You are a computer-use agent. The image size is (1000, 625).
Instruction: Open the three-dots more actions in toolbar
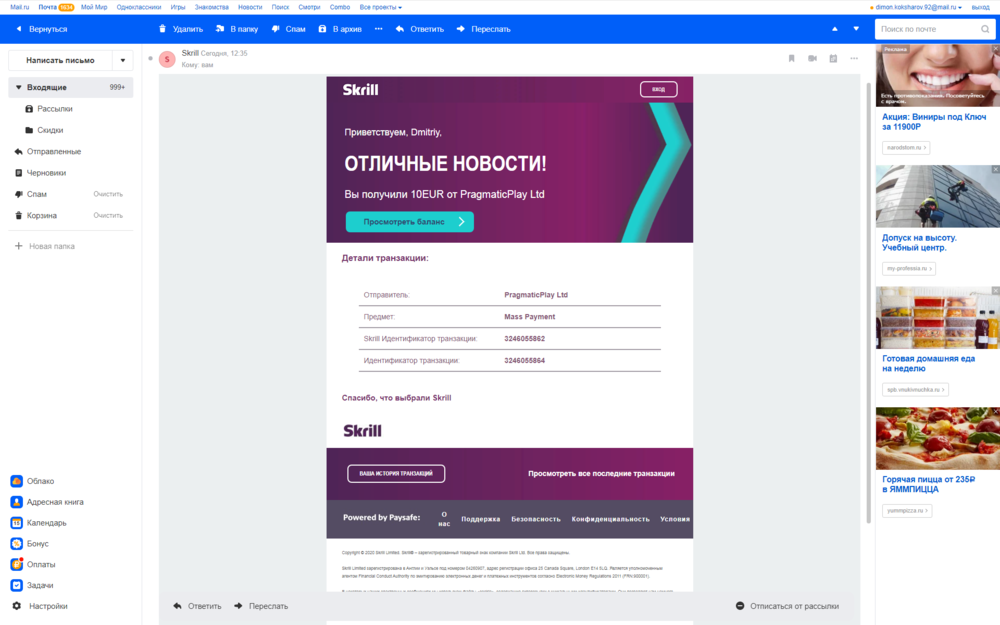click(x=379, y=29)
